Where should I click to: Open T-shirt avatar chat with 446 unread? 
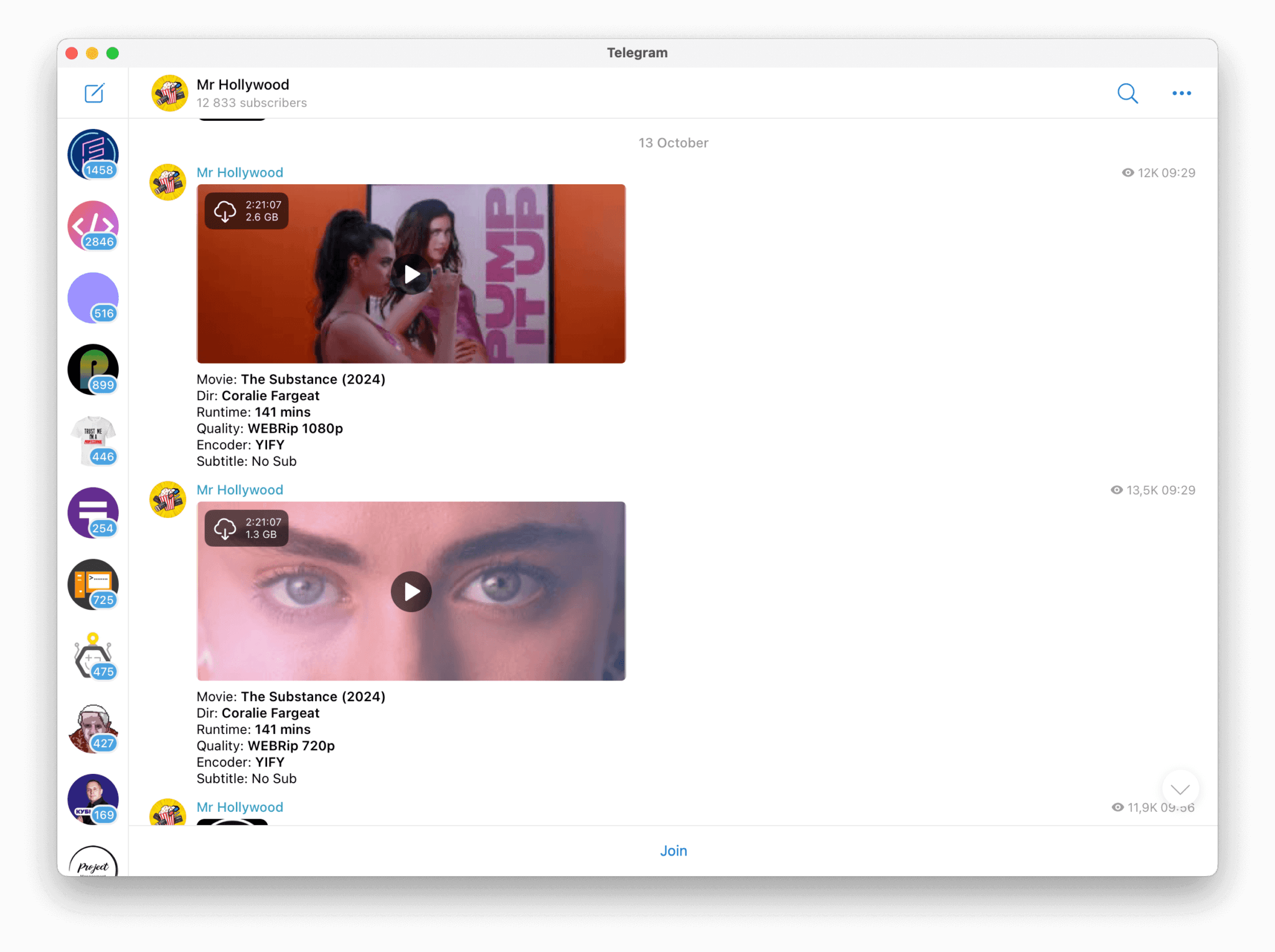click(93, 441)
